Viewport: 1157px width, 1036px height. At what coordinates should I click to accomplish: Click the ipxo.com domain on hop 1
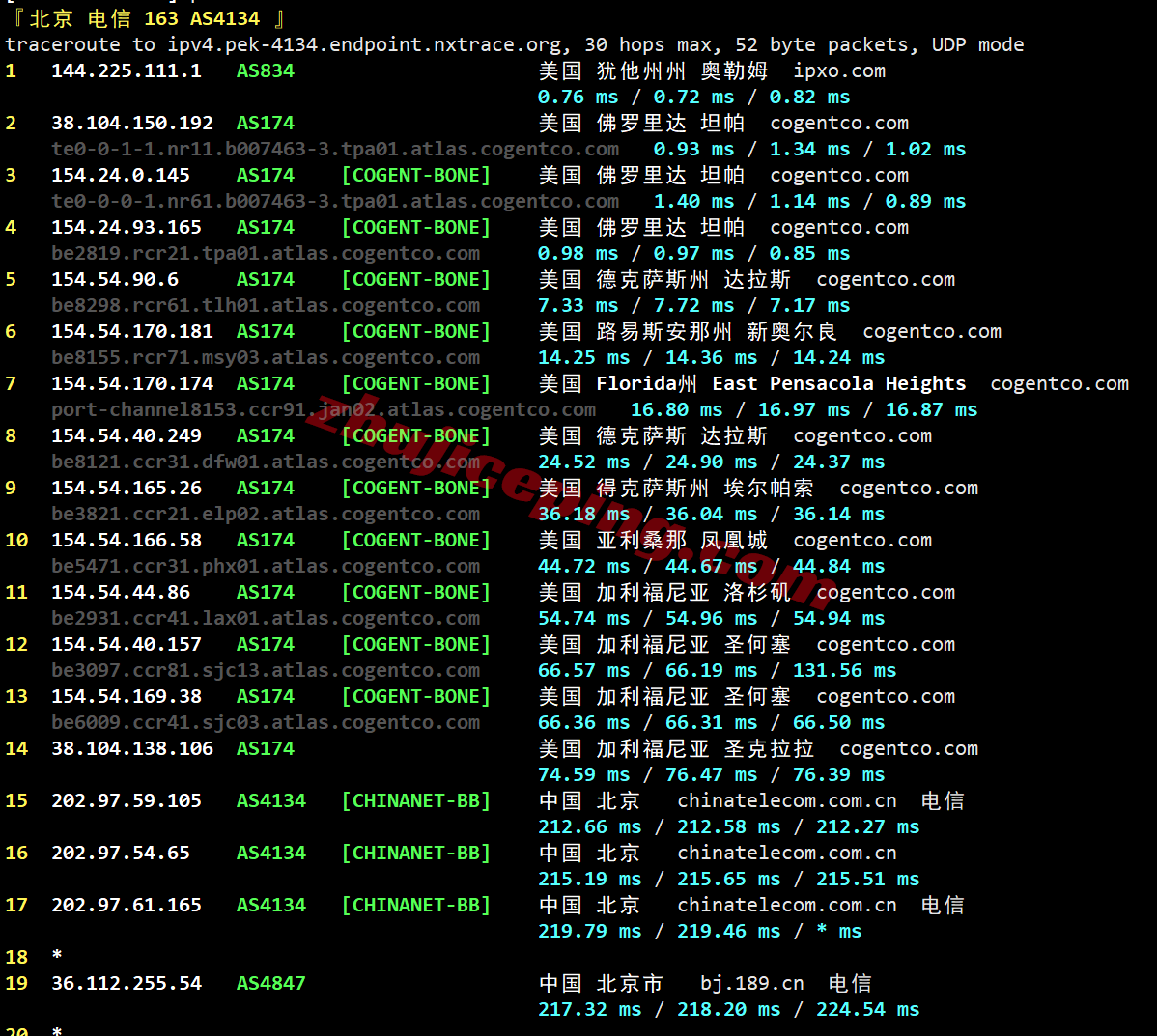pos(838,70)
